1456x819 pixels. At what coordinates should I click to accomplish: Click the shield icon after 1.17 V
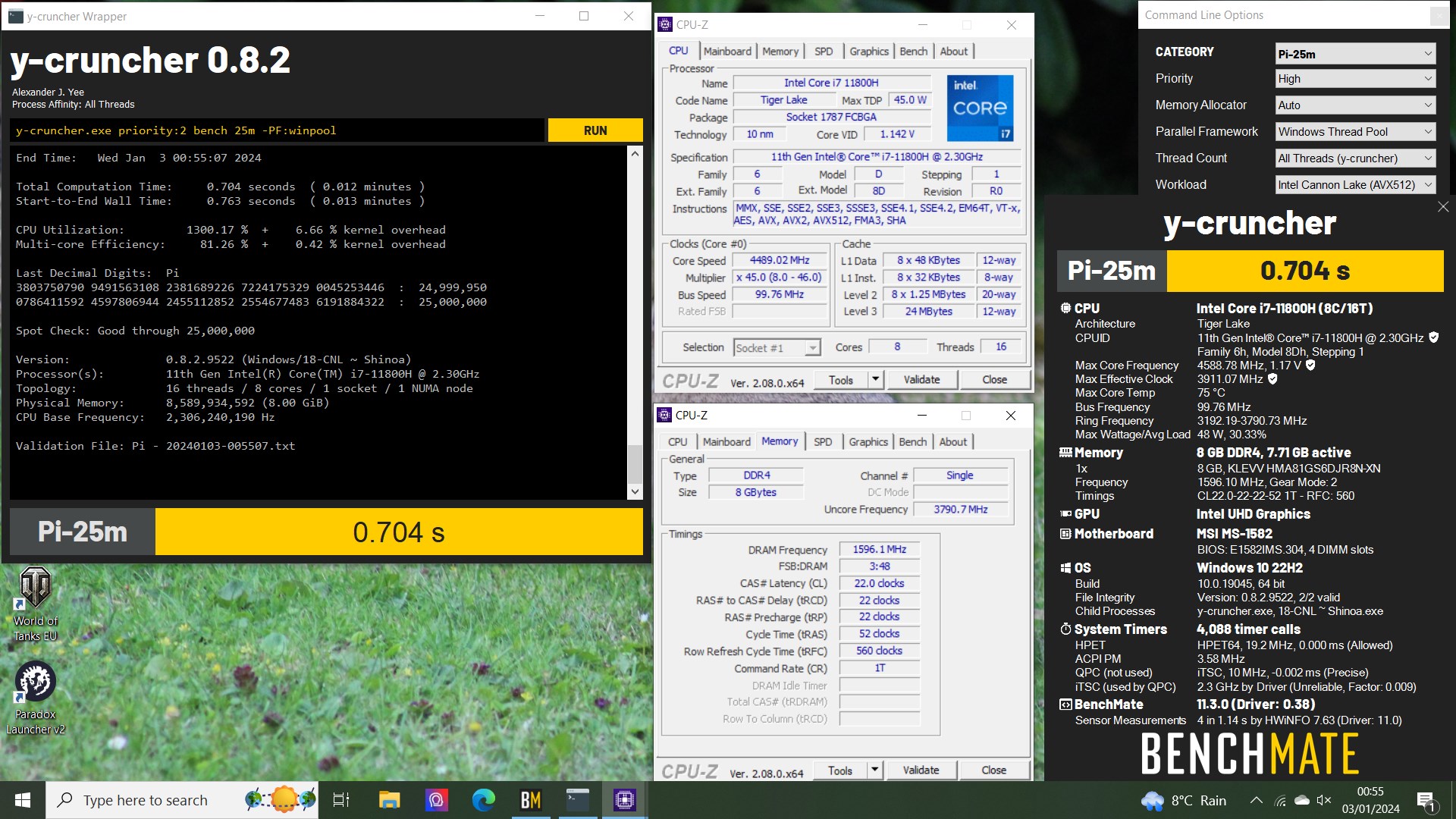coord(1310,365)
